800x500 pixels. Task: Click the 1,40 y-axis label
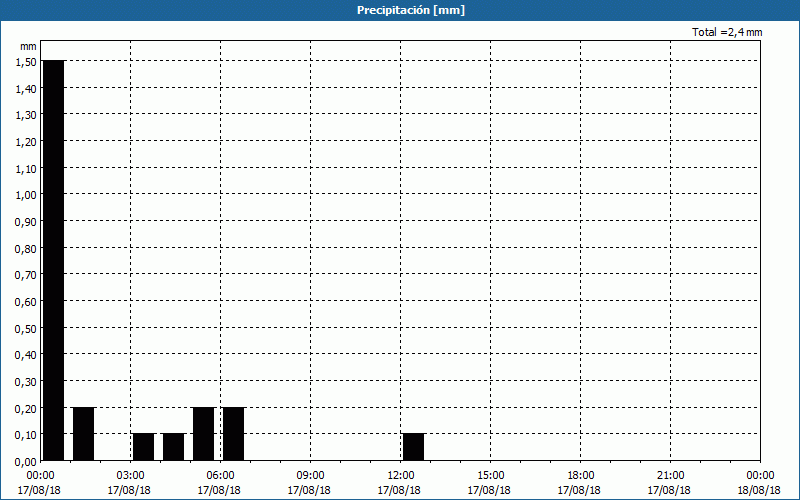[x=26, y=89]
